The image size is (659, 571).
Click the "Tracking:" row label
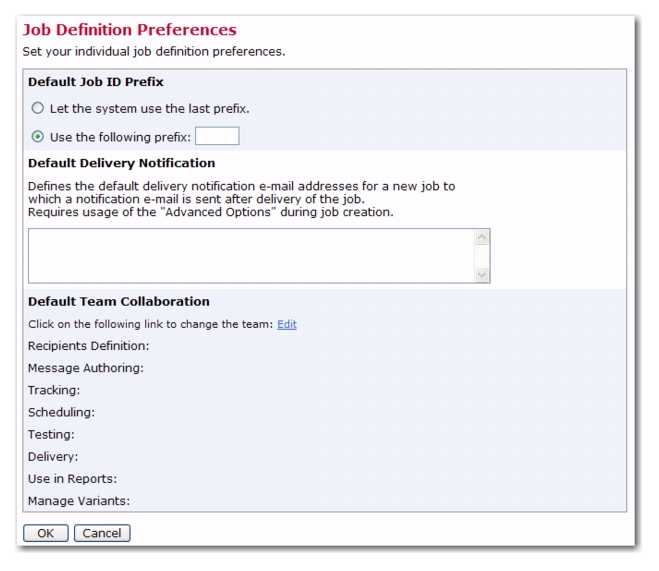(x=54, y=391)
